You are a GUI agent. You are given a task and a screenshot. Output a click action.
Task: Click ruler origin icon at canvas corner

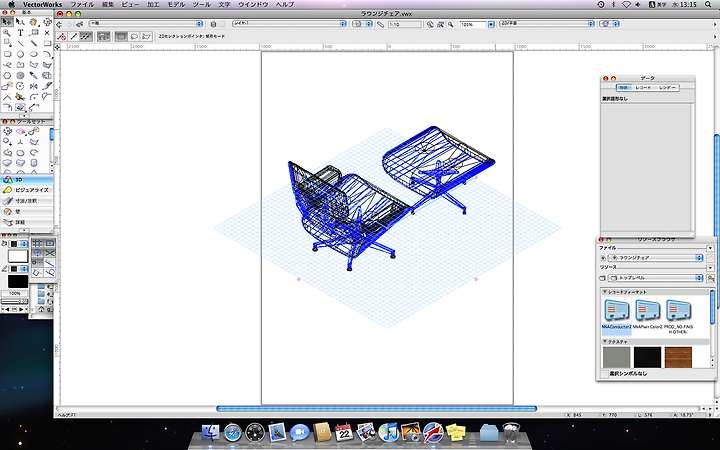pos(57,47)
